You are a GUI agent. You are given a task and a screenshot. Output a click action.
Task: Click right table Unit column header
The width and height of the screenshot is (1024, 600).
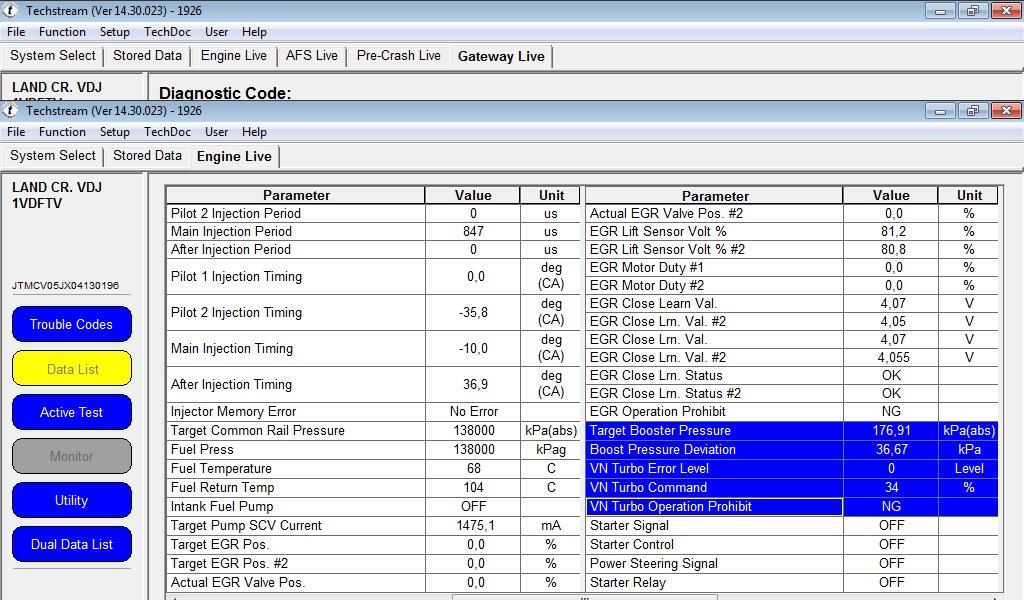pos(969,195)
